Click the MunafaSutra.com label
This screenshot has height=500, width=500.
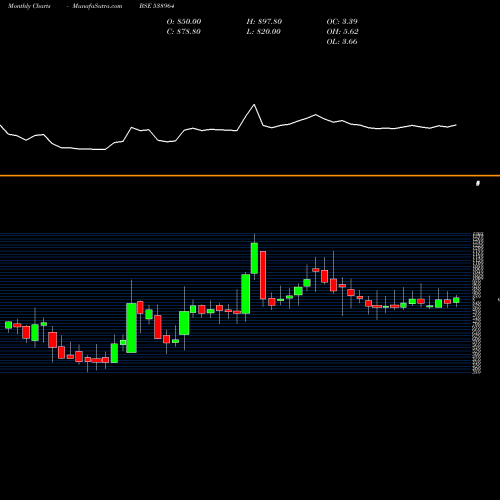pos(97,6)
